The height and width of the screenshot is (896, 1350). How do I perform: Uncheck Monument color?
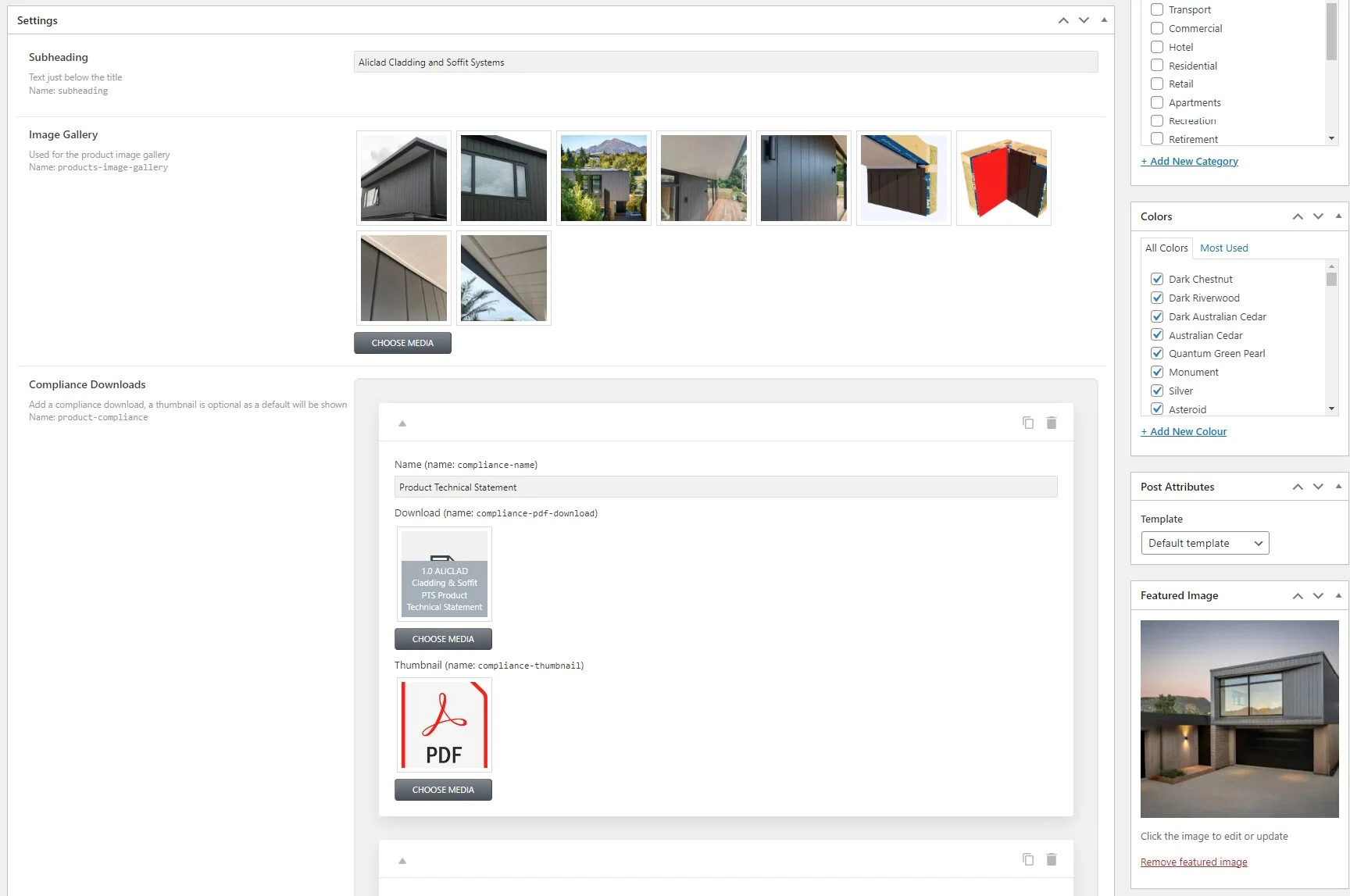coord(1157,372)
